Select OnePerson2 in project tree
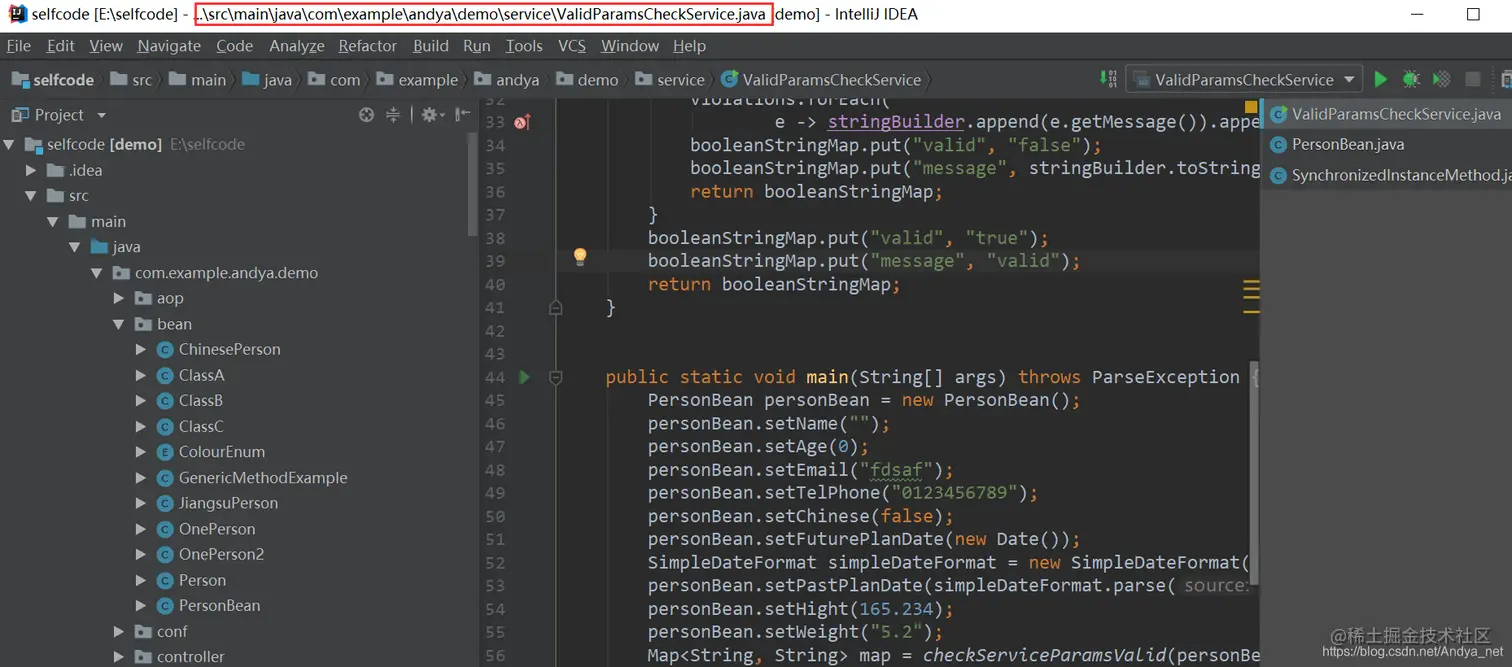 point(221,555)
